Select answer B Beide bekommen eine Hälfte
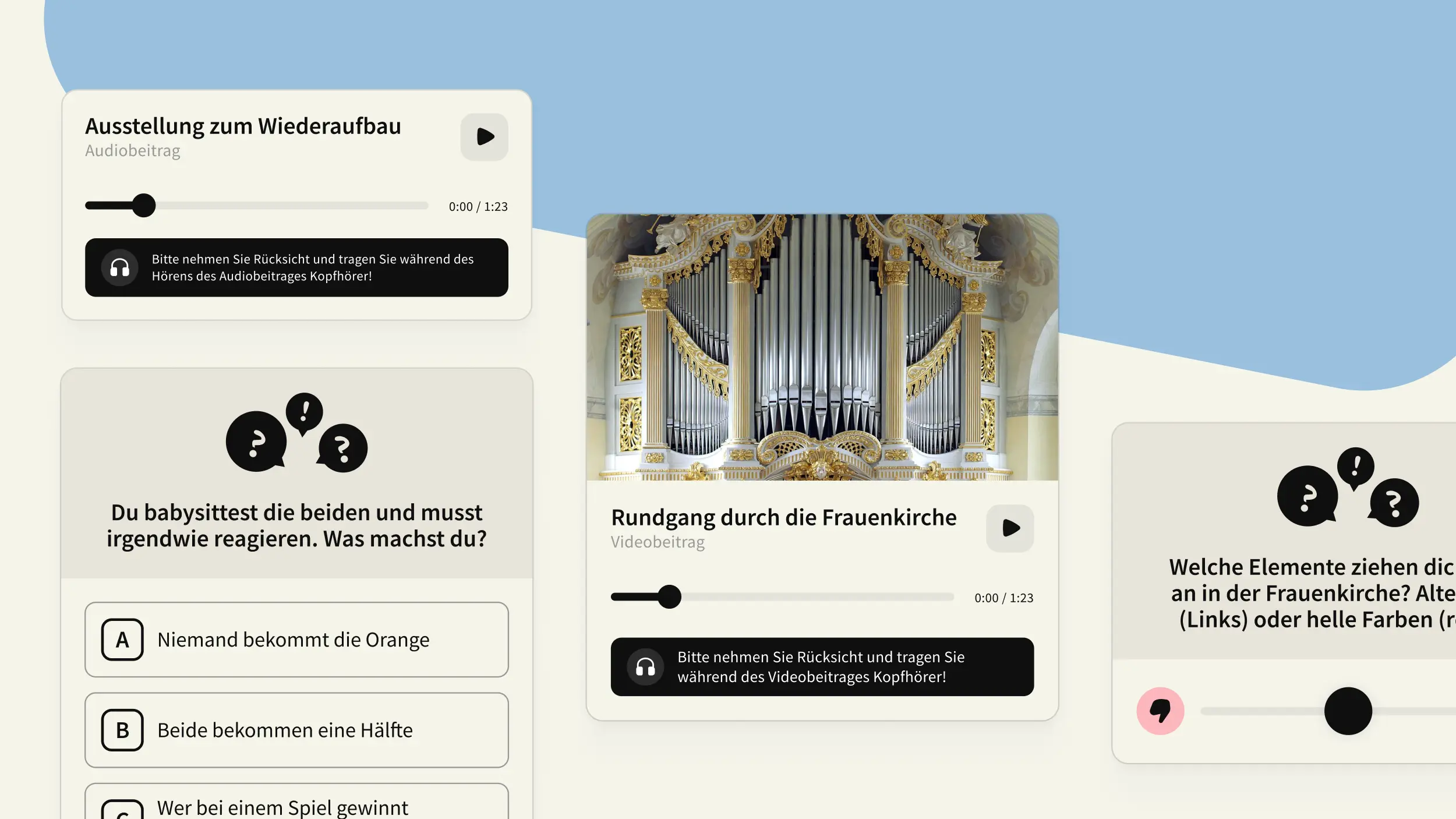Viewport: 1456px width, 819px height. (x=296, y=730)
